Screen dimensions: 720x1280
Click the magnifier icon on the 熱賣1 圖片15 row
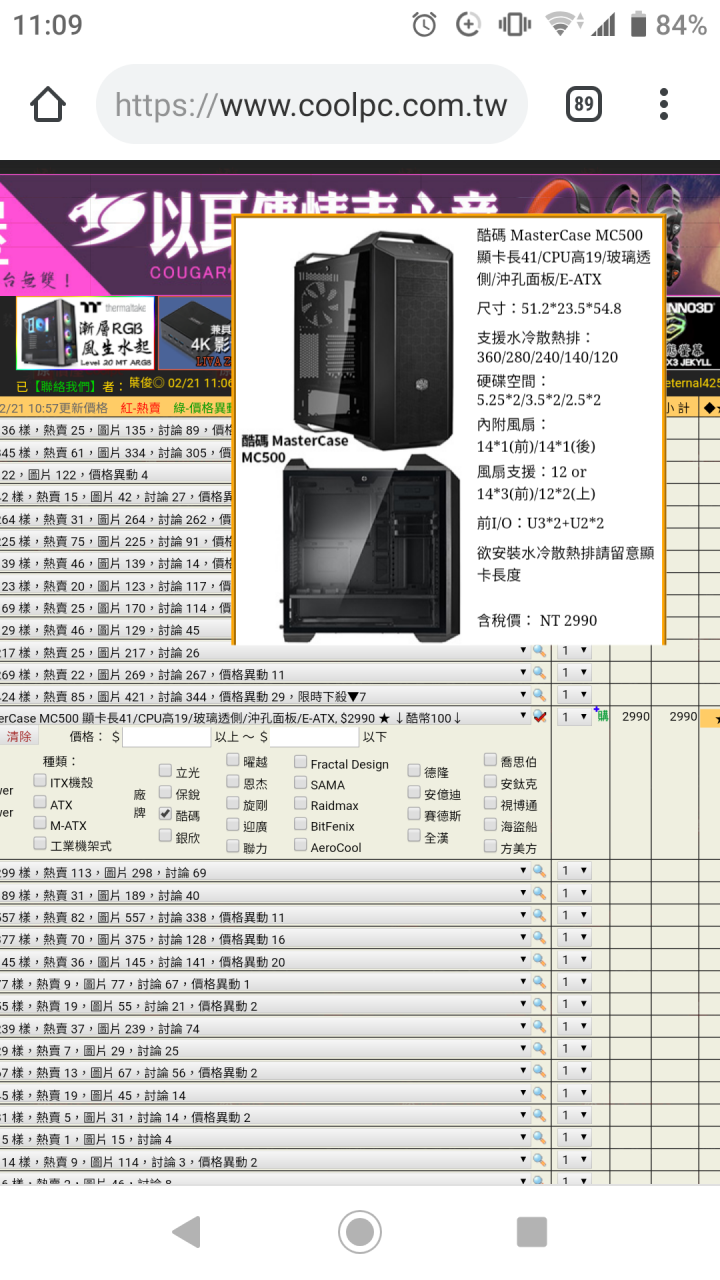(x=539, y=1138)
